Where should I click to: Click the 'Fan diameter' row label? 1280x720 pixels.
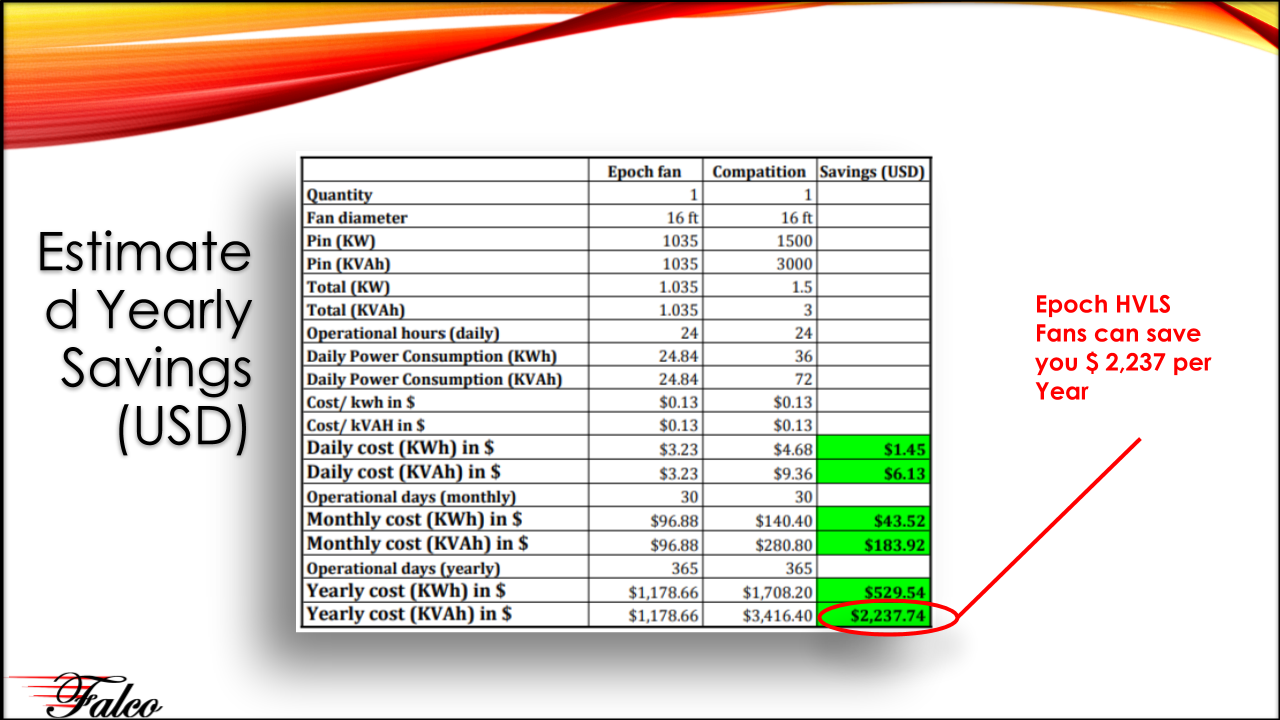(x=357, y=218)
